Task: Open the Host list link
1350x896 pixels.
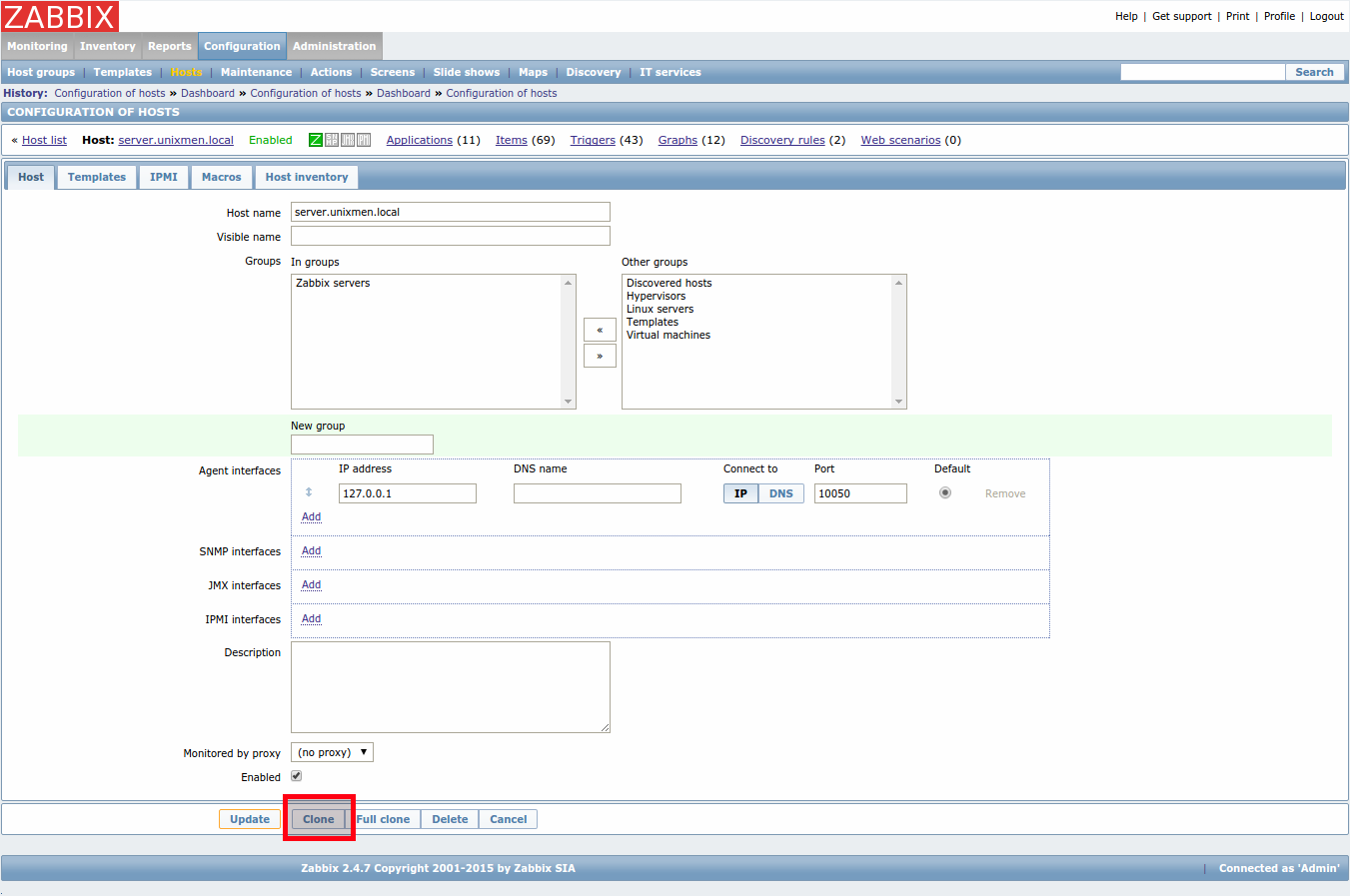Action: [x=44, y=140]
